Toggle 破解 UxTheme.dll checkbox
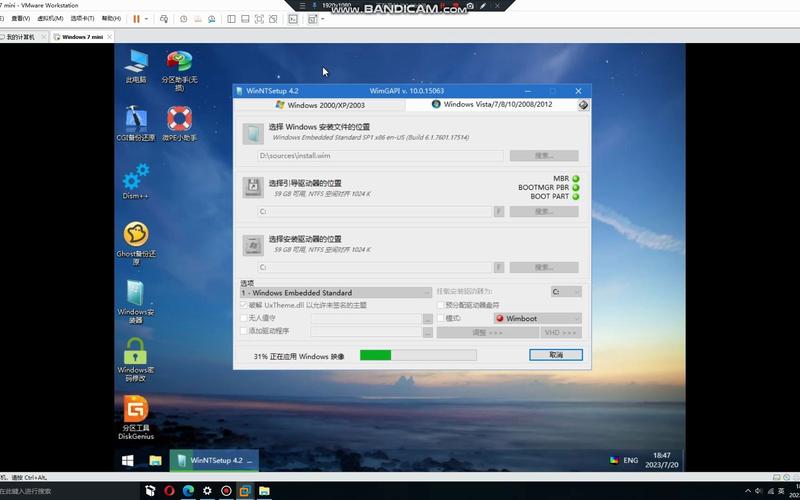The image size is (800, 500). pyautogui.click(x=244, y=305)
